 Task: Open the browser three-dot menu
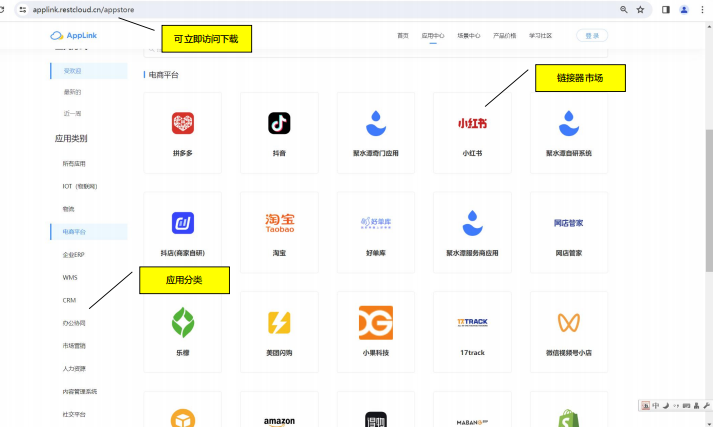702,10
